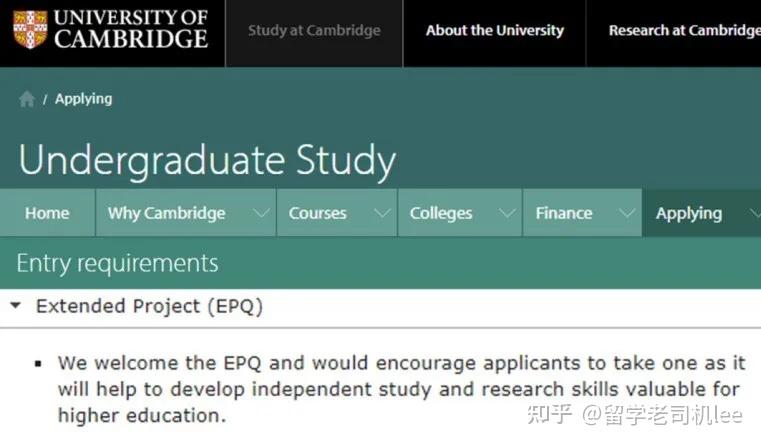The image size is (761, 446).
Task: Expand the Applying menu chevron
Action: coord(753,213)
